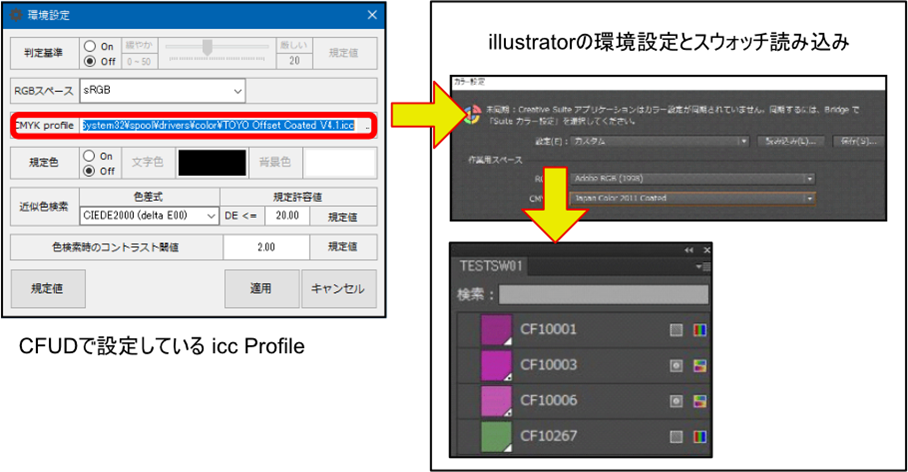This screenshot has width=908, height=472.
Task: Click the swatch 検索 search field
Action: pyautogui.click(x=603, y=294)
